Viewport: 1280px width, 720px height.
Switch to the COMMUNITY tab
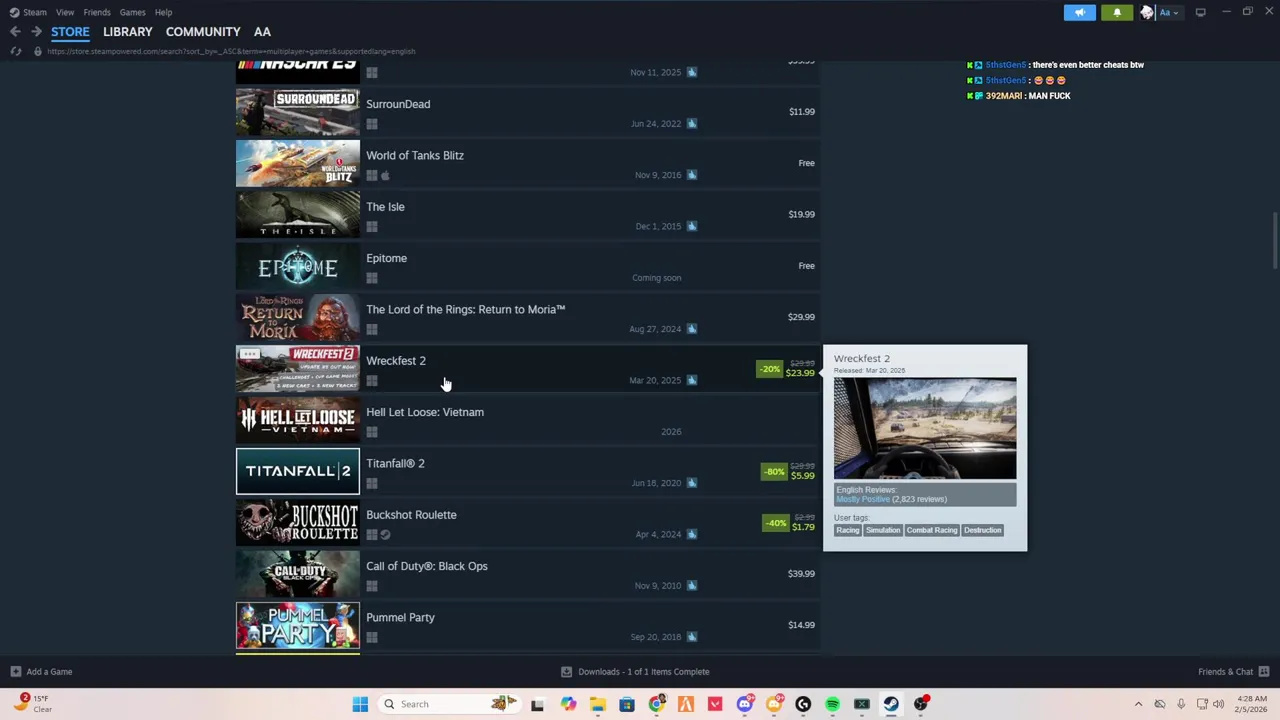coord(203,32)
